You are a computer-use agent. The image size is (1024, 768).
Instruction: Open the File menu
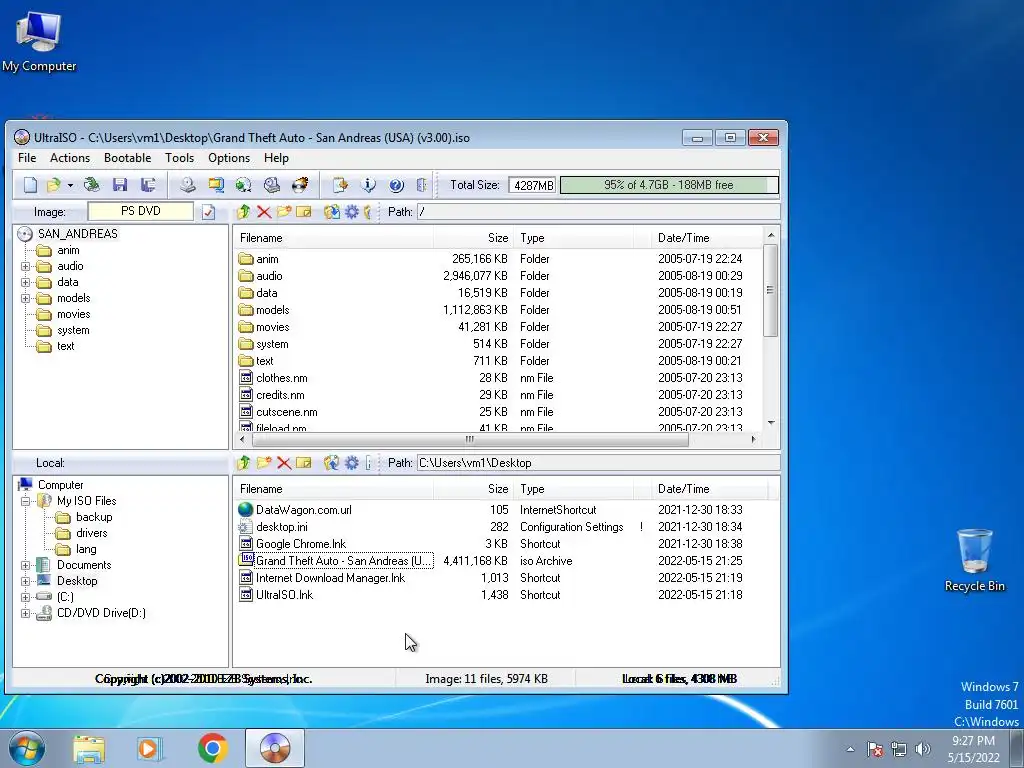click(27, 158)
